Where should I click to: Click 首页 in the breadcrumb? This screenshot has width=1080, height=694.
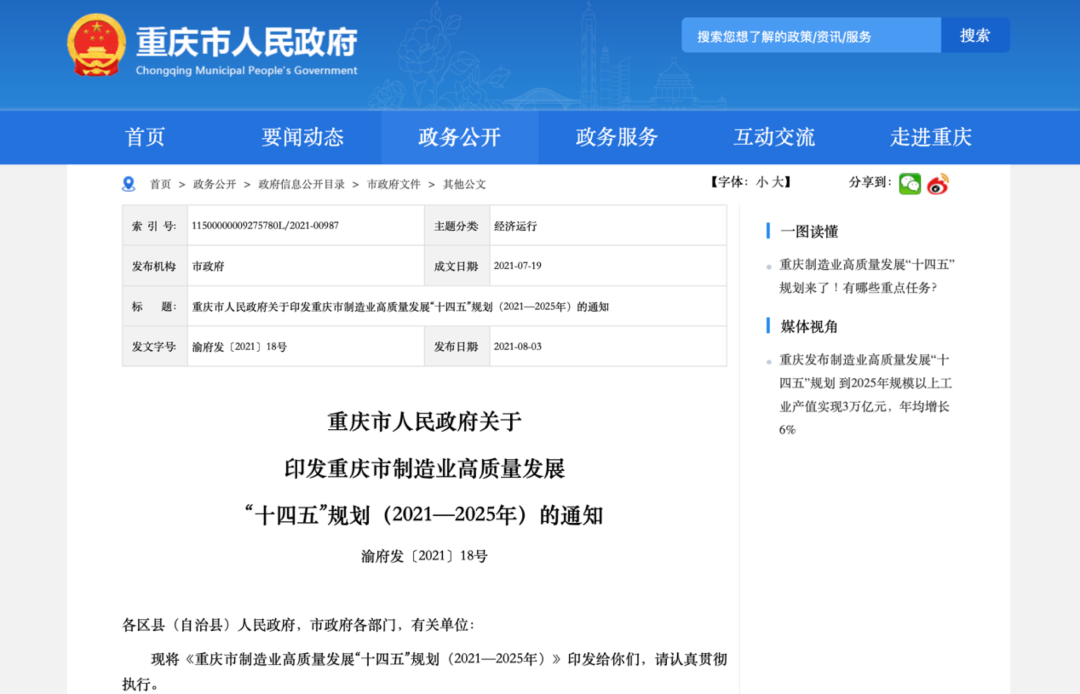pyautogui.click(x=160, y=185)
